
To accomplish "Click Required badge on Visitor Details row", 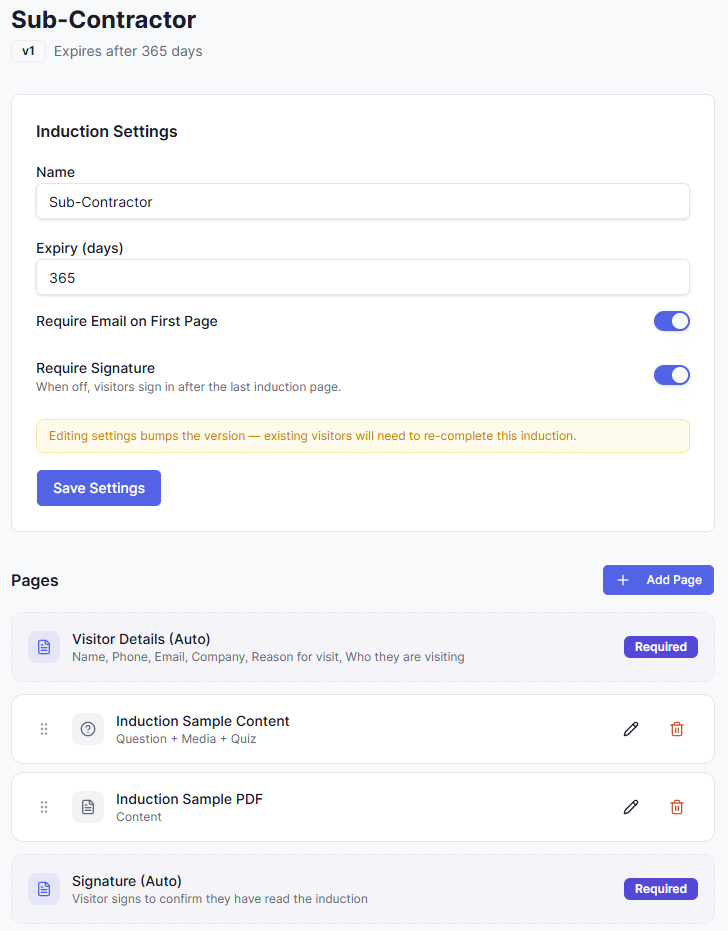I will (x=660, y=647).
